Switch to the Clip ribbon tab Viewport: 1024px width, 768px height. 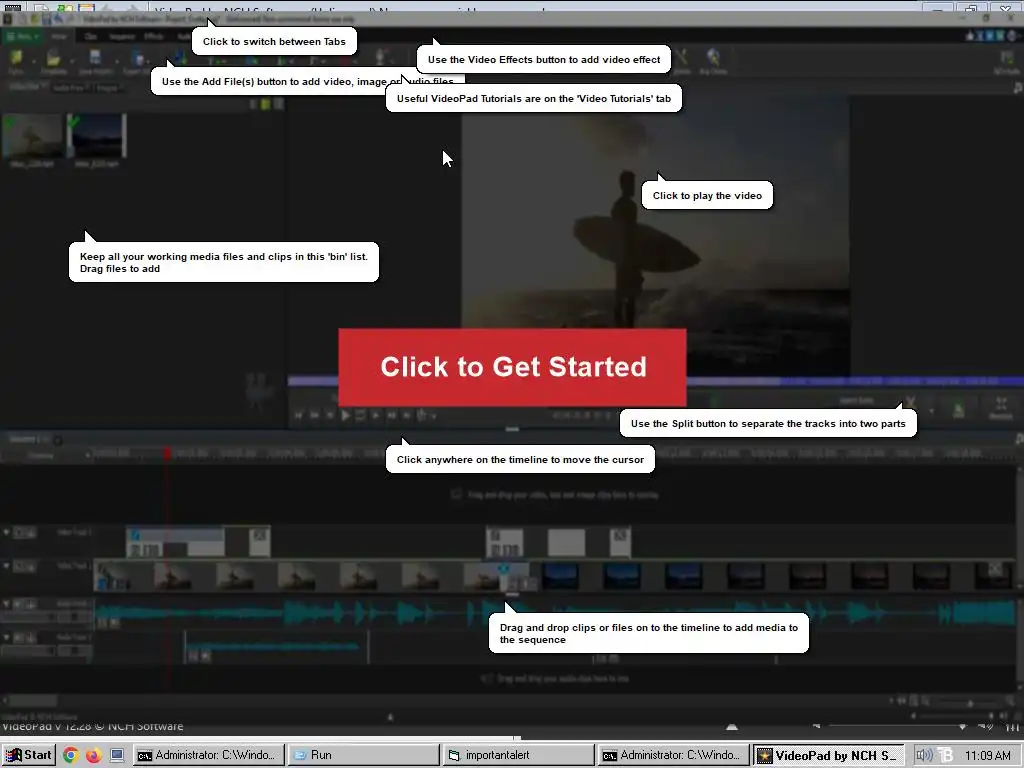[91, 37]
